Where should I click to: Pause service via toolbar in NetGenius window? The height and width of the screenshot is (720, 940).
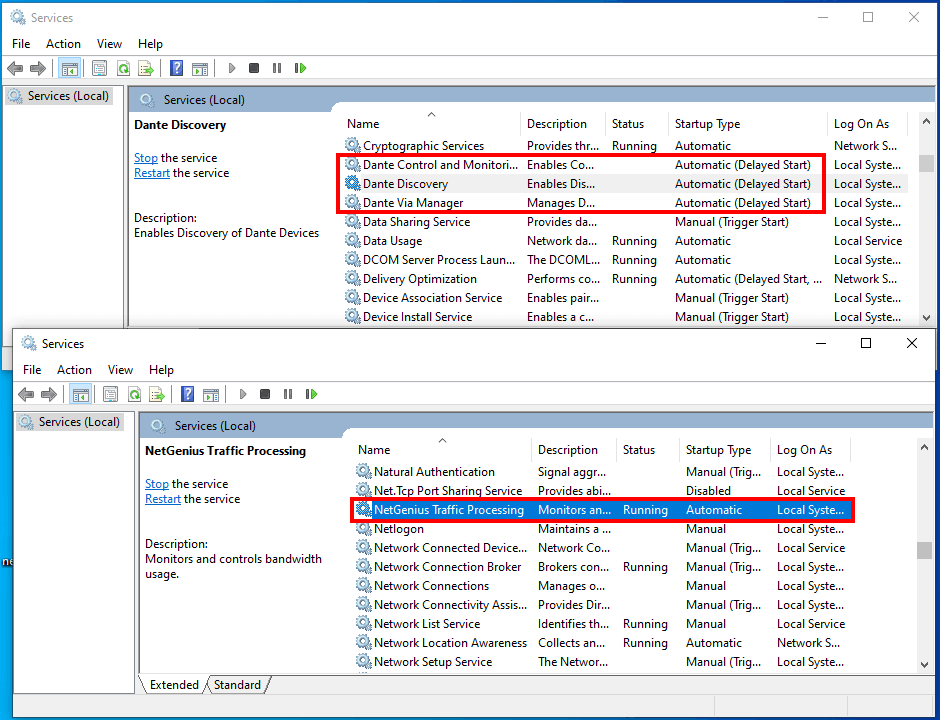pos(288,394)
